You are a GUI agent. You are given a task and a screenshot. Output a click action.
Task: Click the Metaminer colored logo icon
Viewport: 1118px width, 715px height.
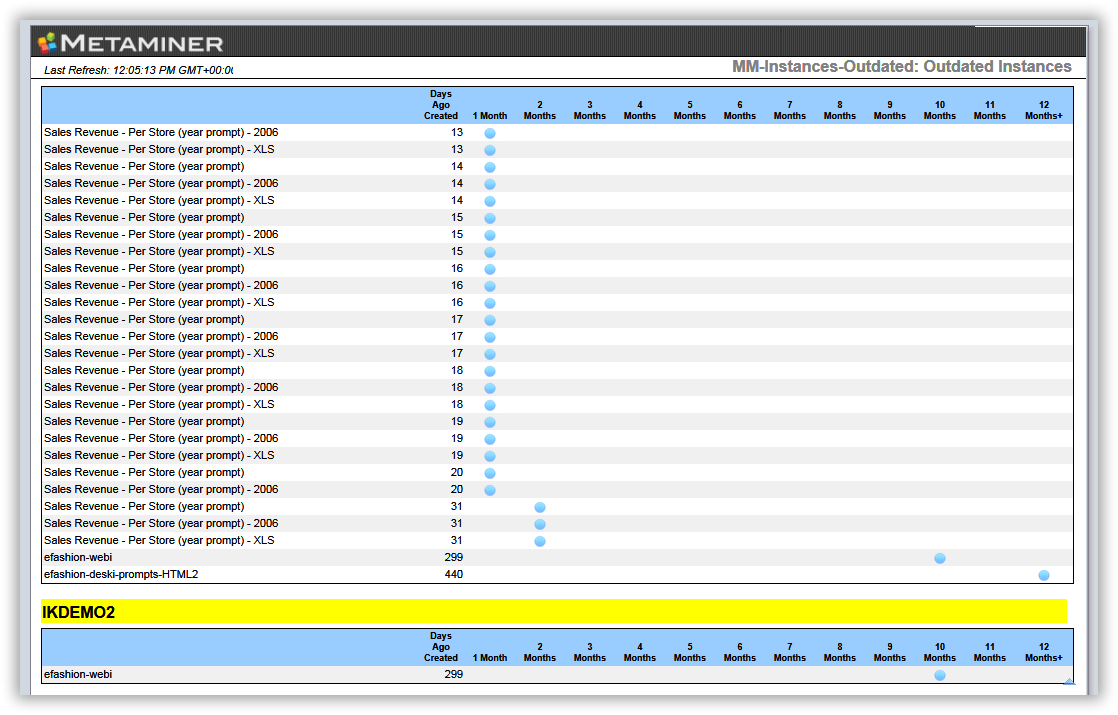coord(48,43)
